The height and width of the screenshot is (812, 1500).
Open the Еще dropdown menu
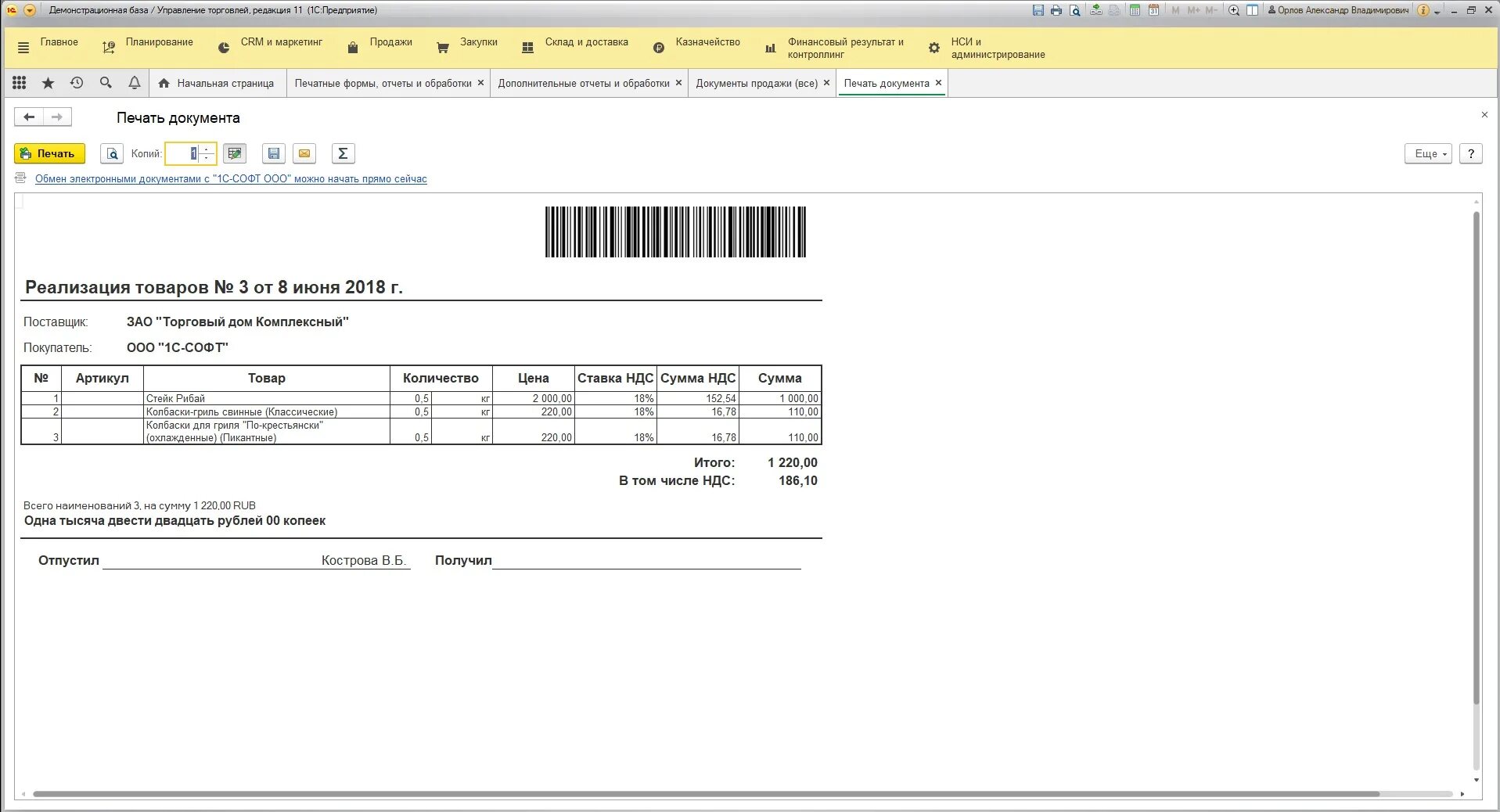[1429, 153]
